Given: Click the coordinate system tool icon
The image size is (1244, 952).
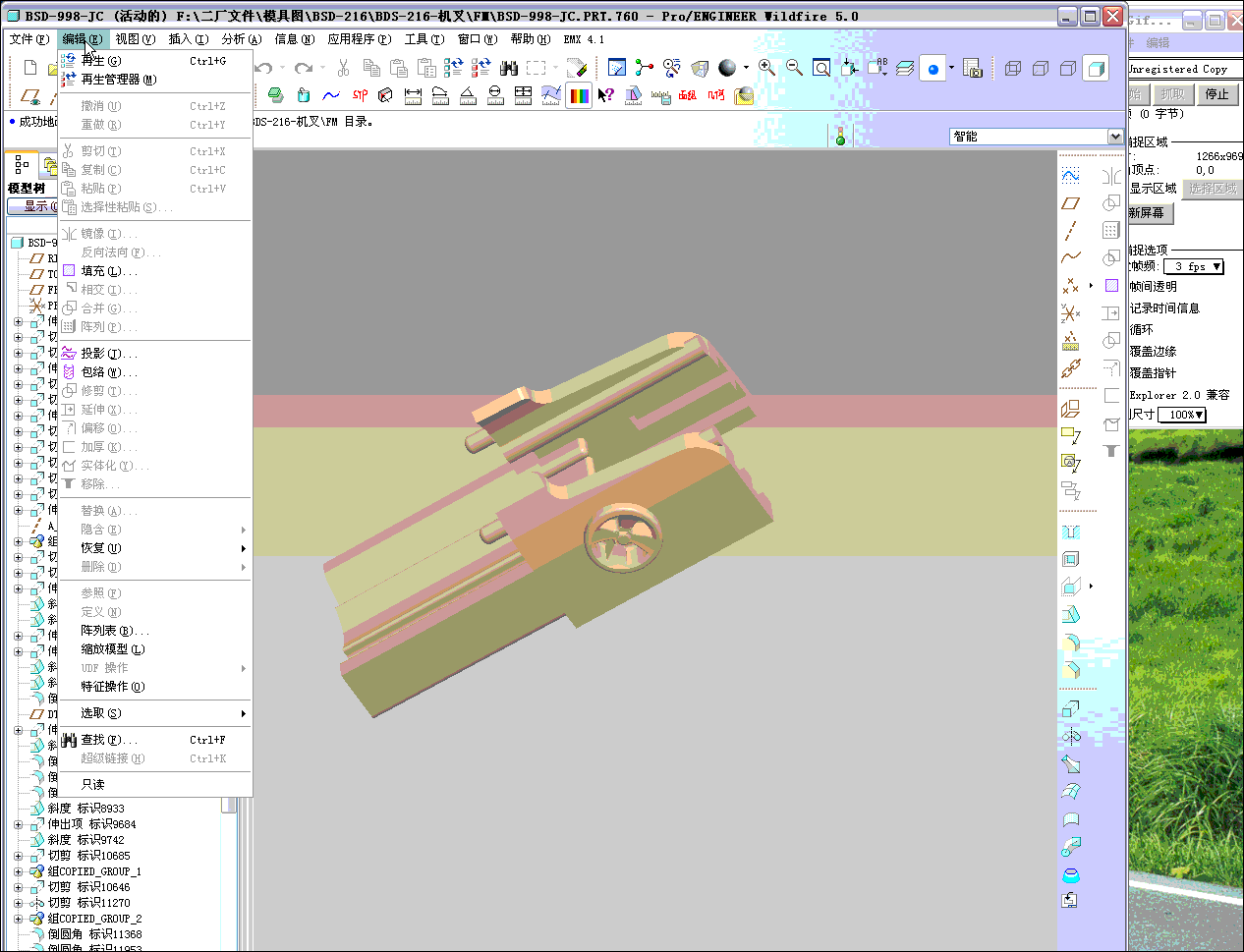Looking at the screenshot, I should coord(1071,313).
